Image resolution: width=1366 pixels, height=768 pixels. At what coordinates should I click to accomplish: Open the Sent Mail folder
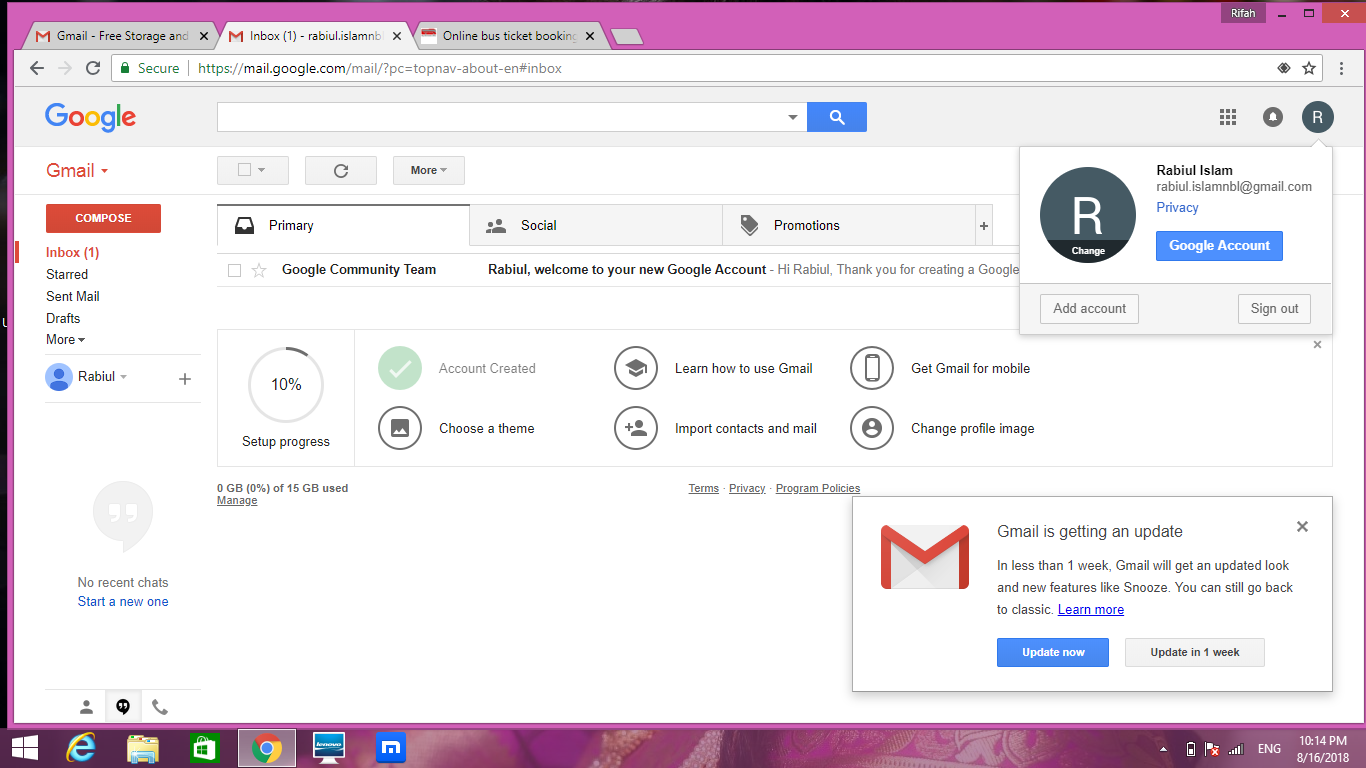tap(72, 296)
